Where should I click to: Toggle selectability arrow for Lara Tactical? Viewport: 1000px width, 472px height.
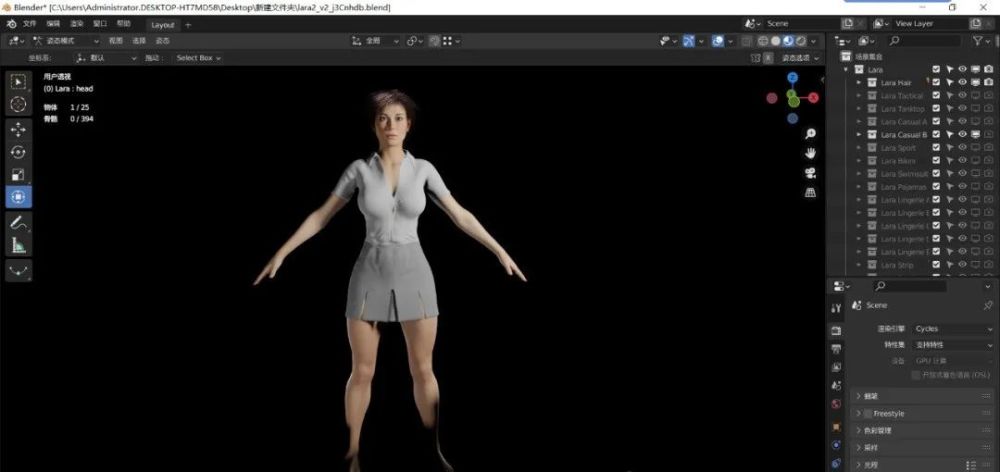click(x=949, y=96)
